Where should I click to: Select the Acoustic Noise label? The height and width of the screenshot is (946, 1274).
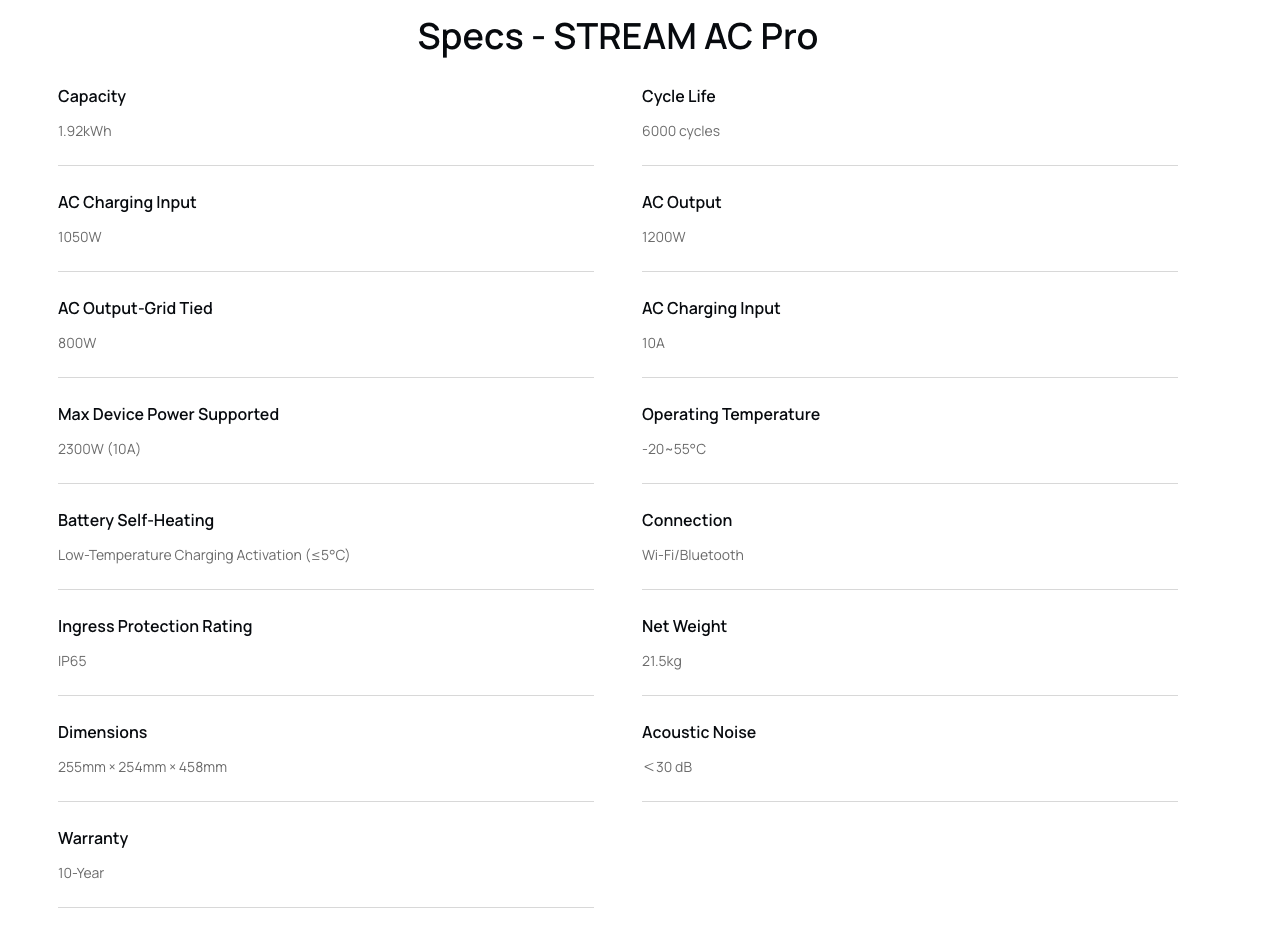699,732
